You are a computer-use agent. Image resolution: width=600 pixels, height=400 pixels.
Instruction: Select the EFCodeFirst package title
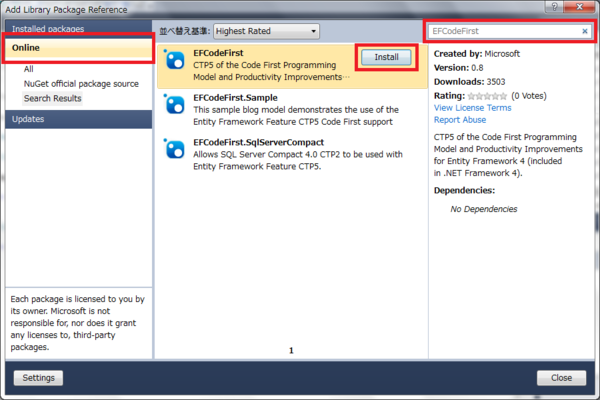click(218, 53)
